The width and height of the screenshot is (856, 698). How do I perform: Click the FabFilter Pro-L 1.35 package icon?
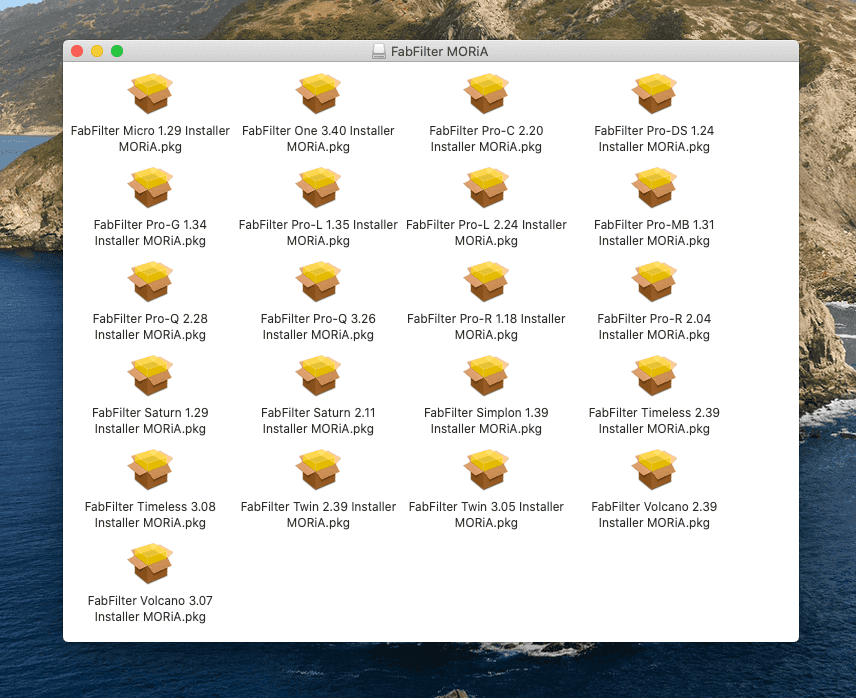tap(318, 188)
